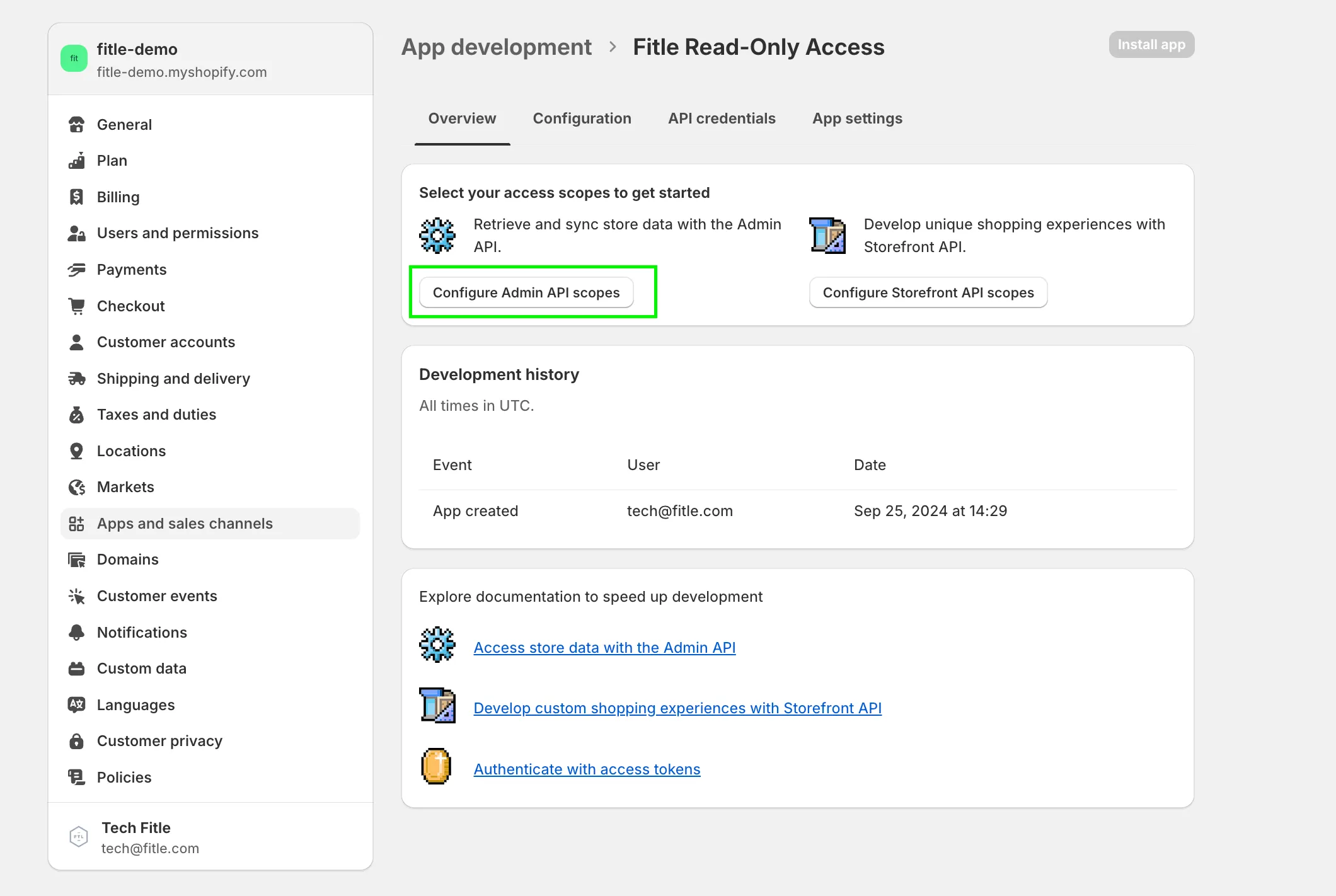Click the Domains icon
The width and height of the screenshot is (1336, 896).
pos(76,560)
